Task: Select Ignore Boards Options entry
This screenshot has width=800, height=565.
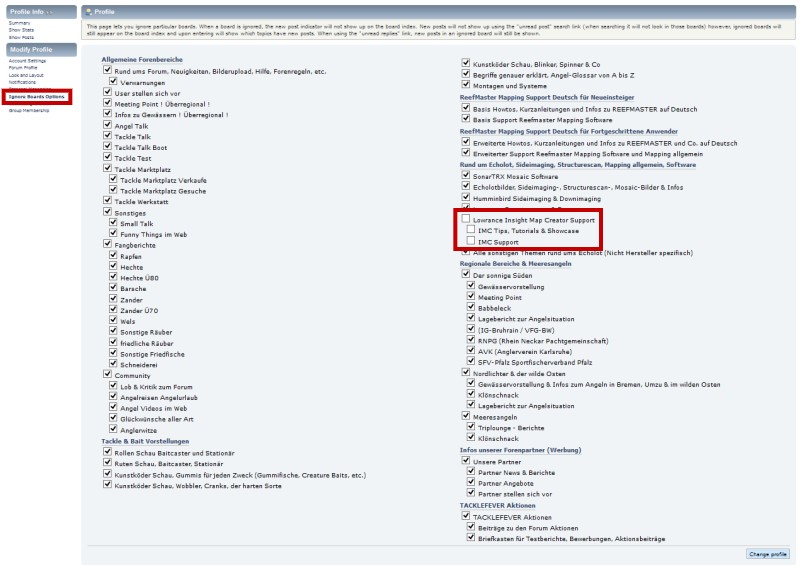Action: pyautogui.click(x=36, y=96)
